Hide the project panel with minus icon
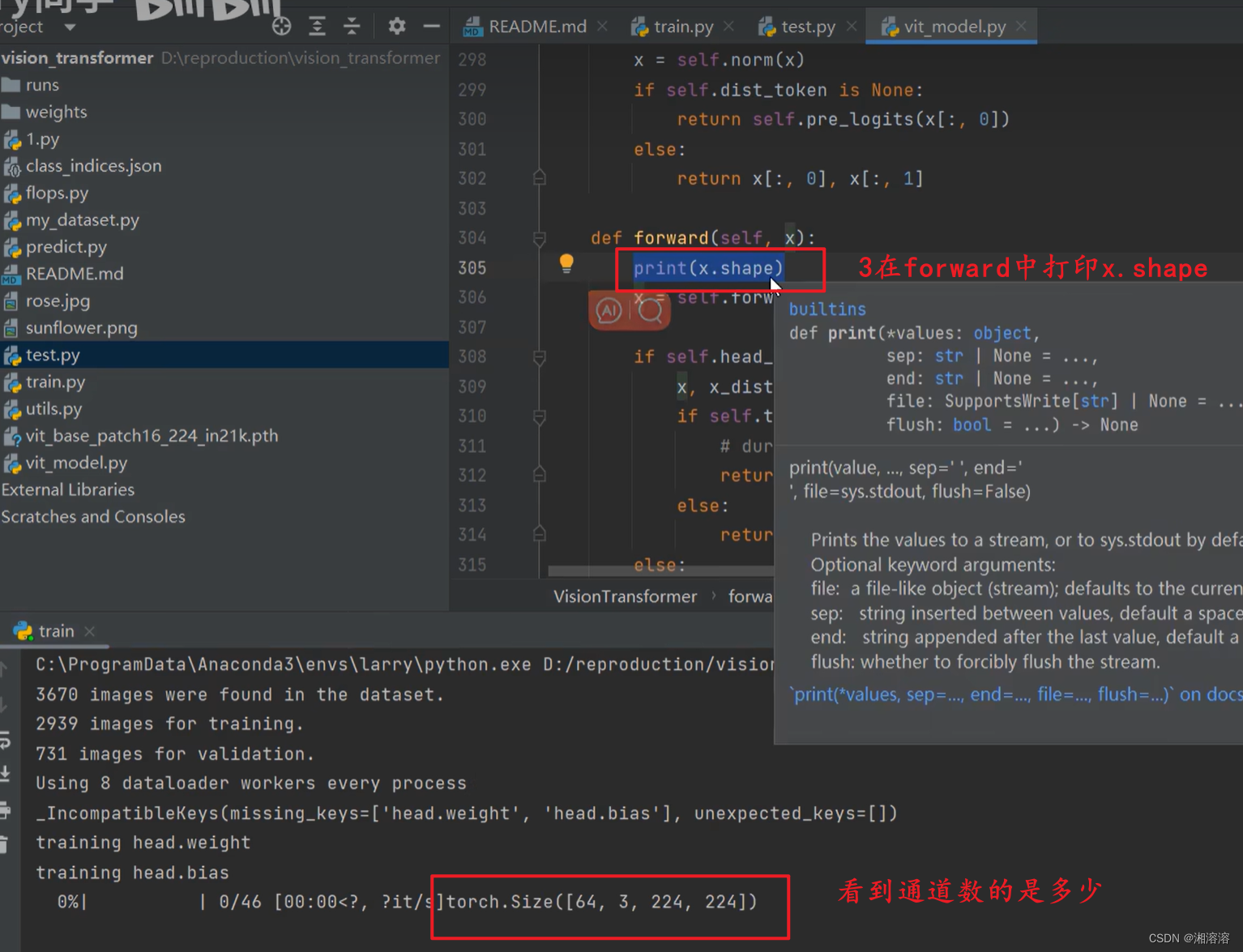Screen dimensions: 1243x952 (431, 27)
